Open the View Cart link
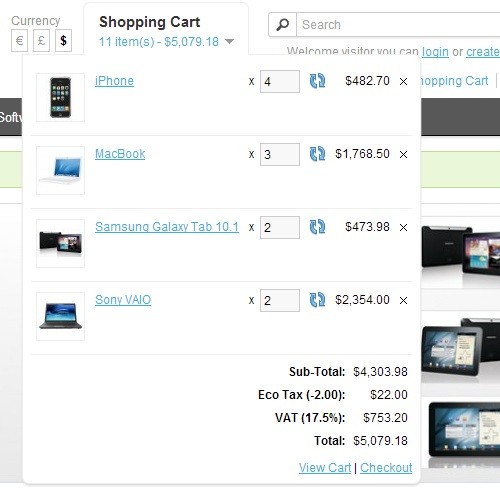The width and height of the screenshot is (500, 500). 325,468
